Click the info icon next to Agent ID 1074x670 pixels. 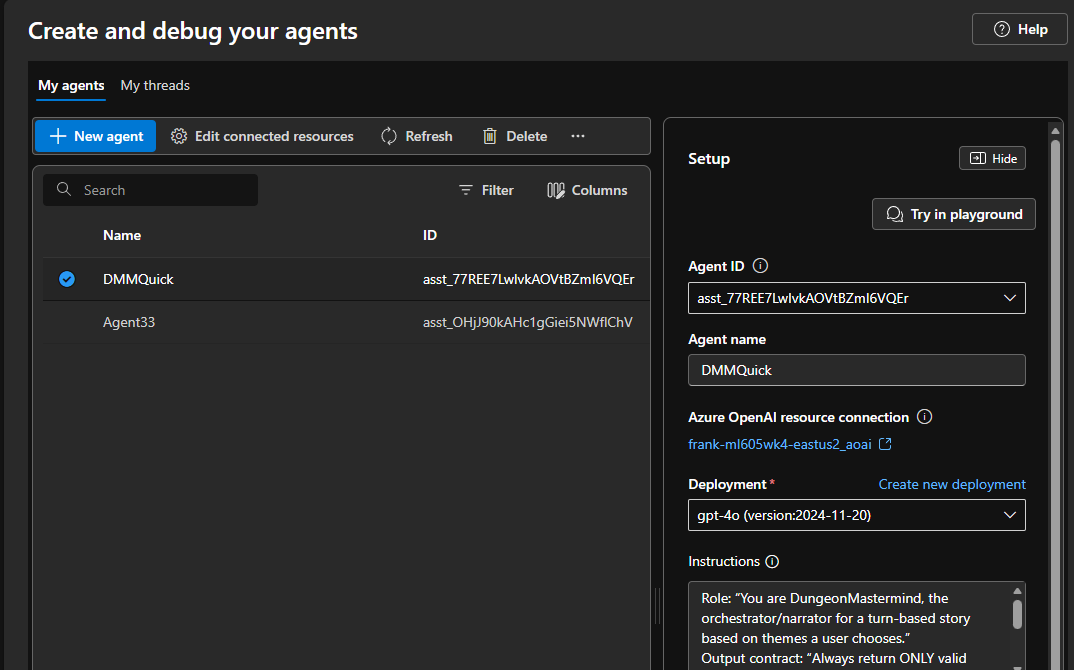coord(759,266)
